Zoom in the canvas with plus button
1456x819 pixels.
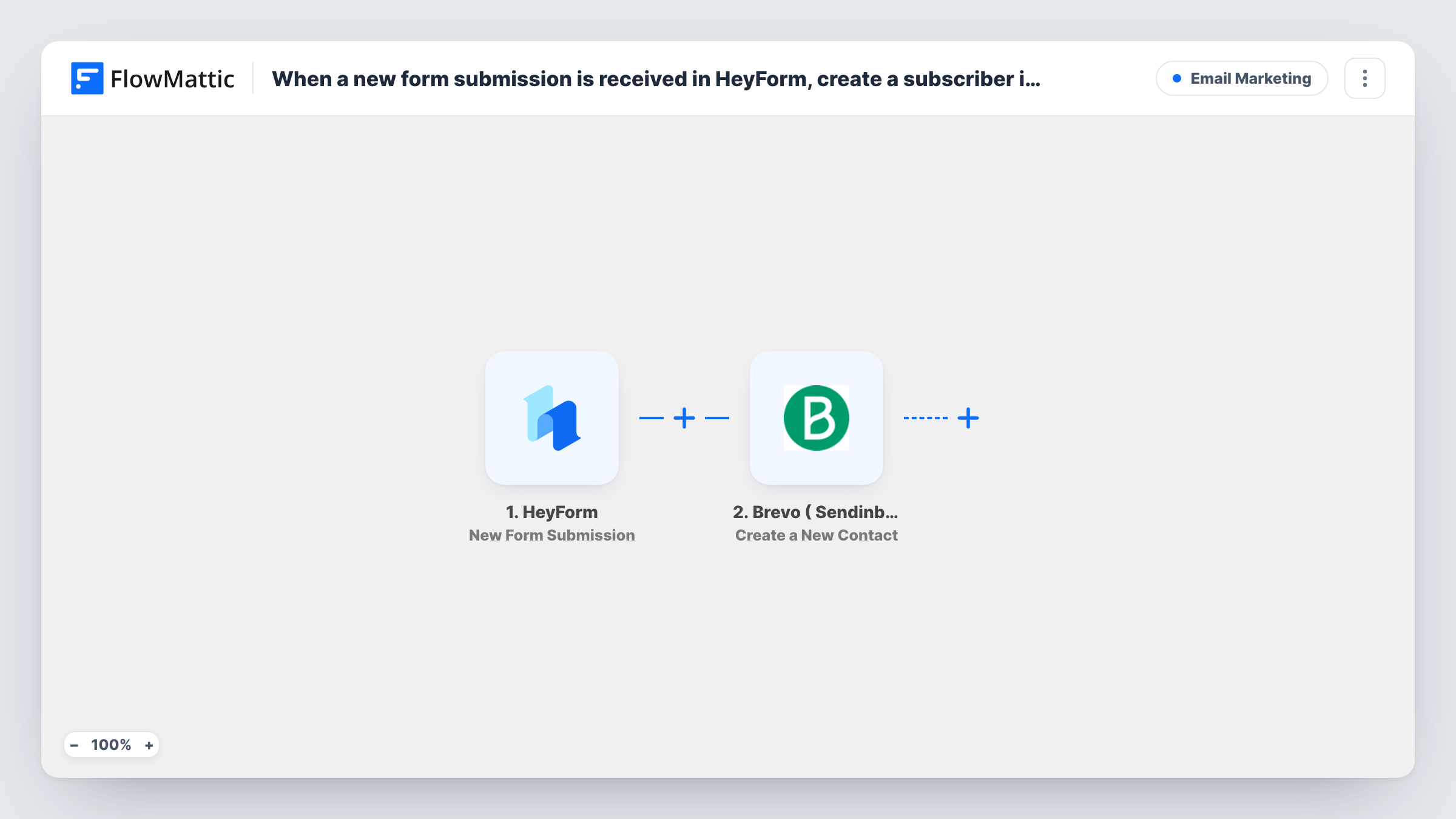[149, 745]
